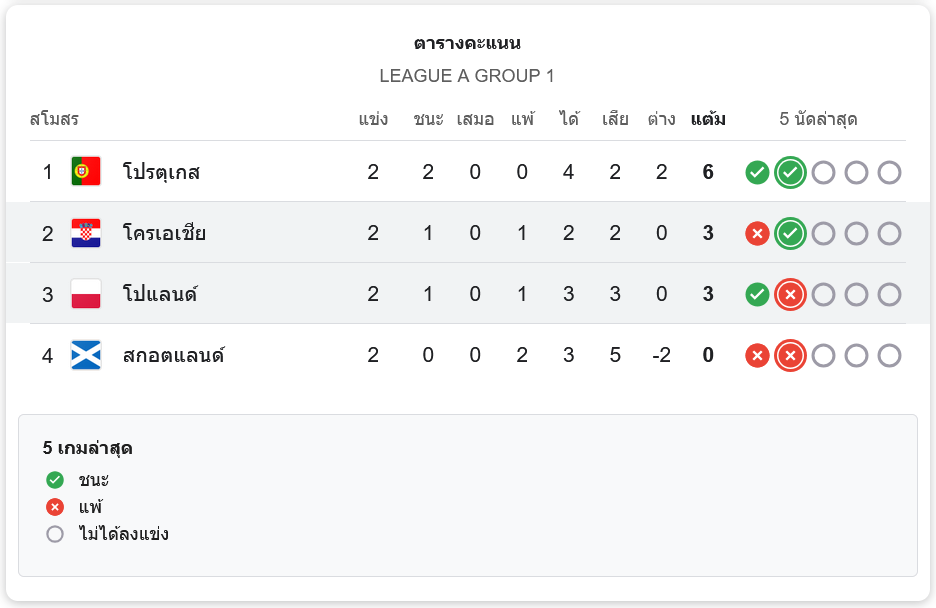Click Portugal's highlighted latest win icon
The image size is (936, 608).
[x=790, y=172]
